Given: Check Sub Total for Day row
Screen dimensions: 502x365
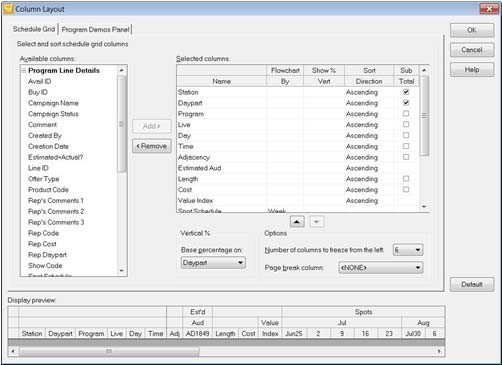Looking at the screenshot, I should 406,135.
